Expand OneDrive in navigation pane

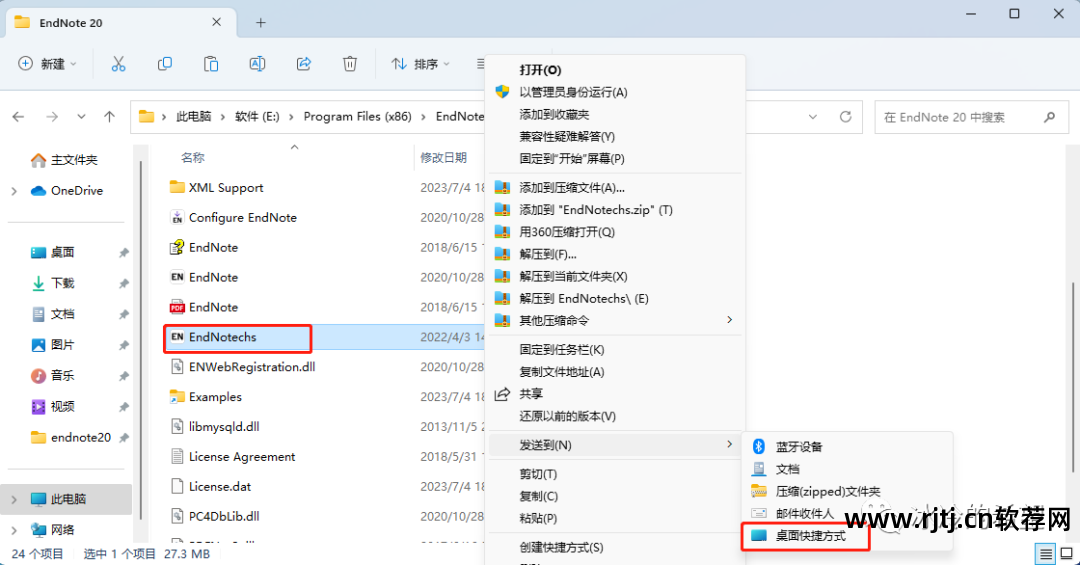click(x=14, y=191)
